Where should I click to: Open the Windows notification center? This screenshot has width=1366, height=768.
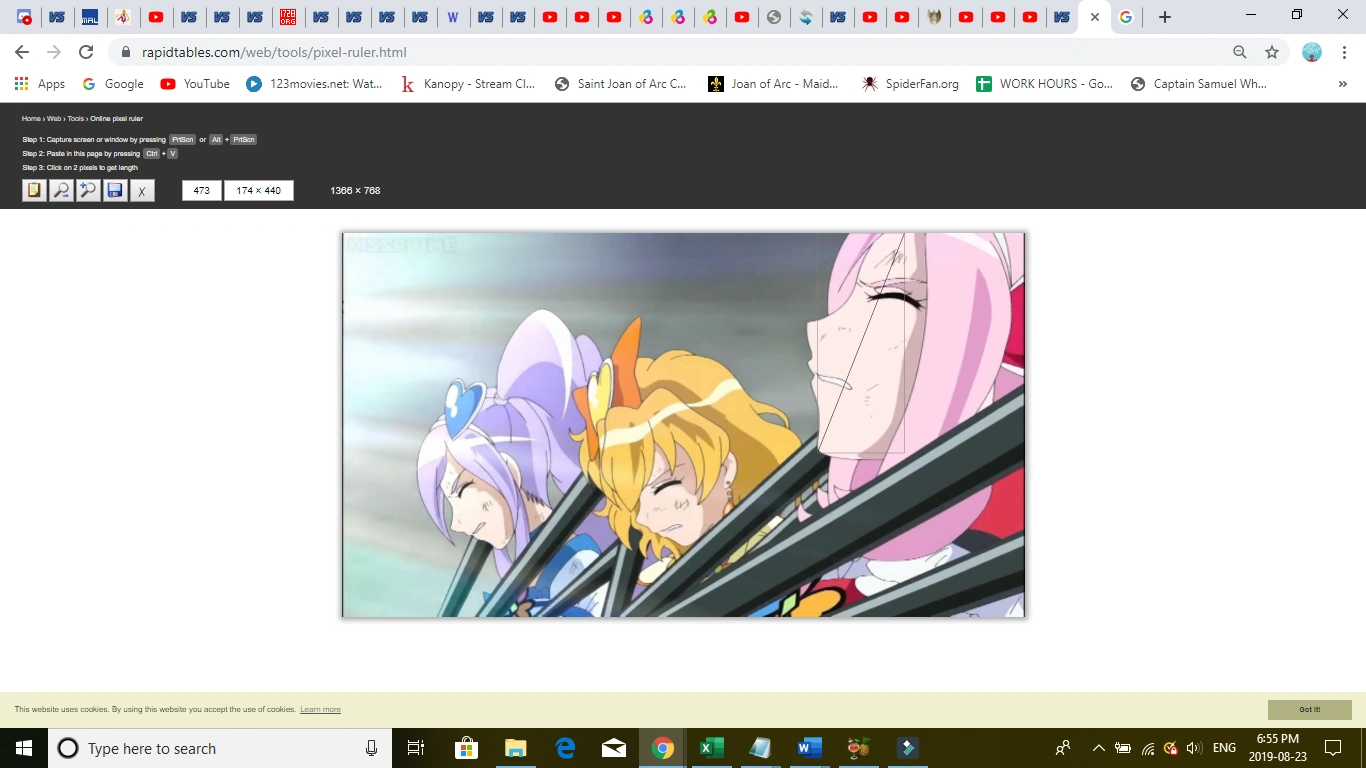pyautogui.click(x=1333, y=748)
